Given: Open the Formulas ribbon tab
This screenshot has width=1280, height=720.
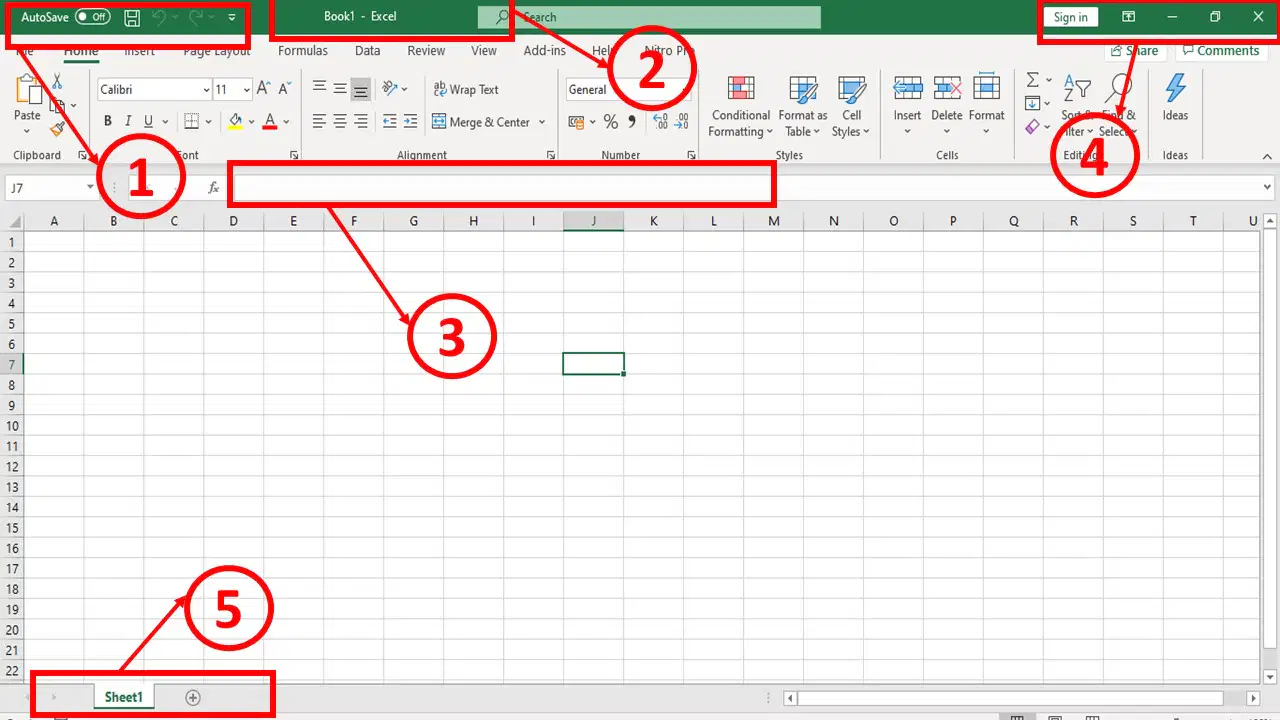Looking at the screenshot, I should [303, 51].
